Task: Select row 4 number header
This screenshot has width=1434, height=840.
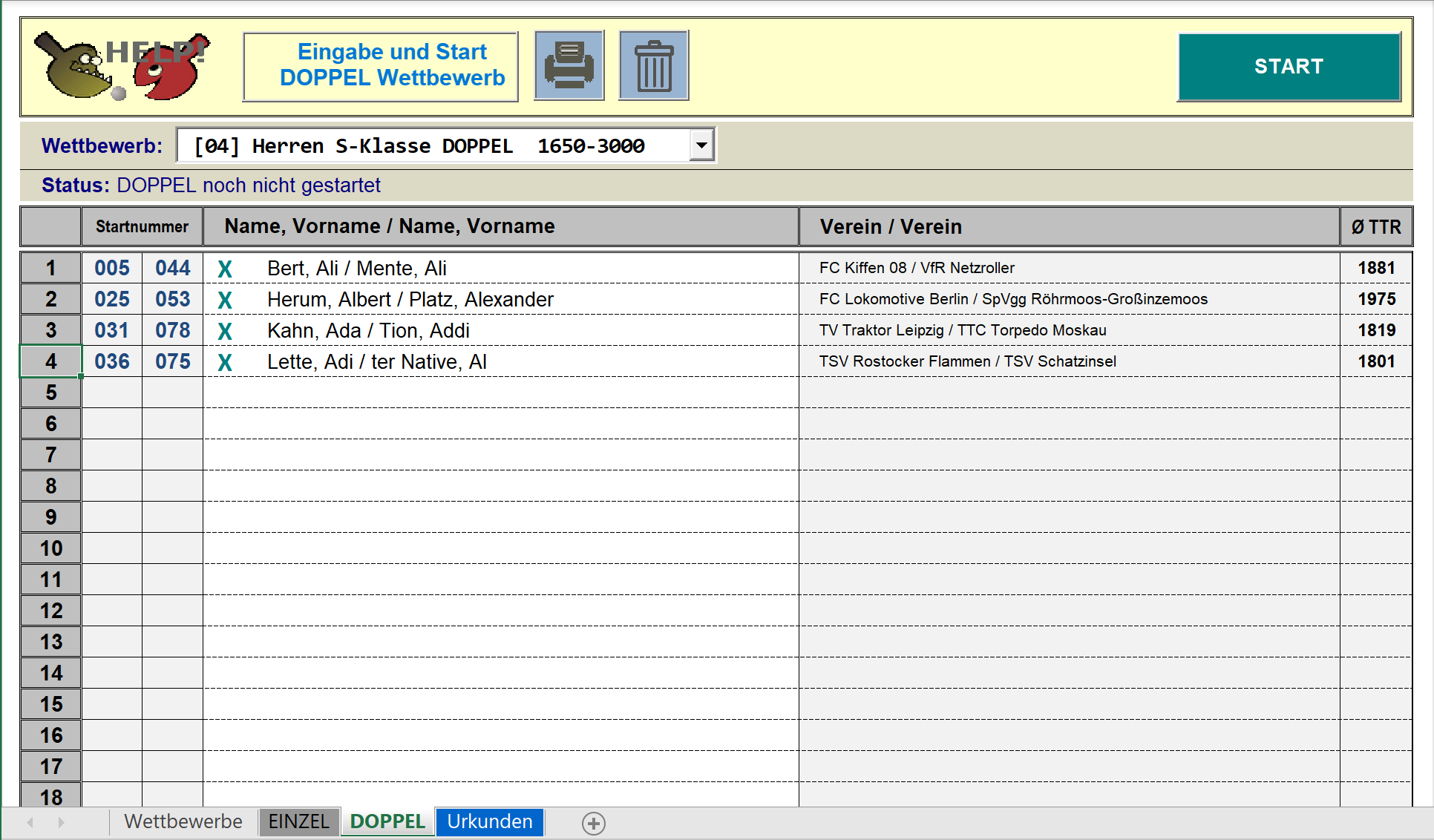Action: tap(50, 362)
